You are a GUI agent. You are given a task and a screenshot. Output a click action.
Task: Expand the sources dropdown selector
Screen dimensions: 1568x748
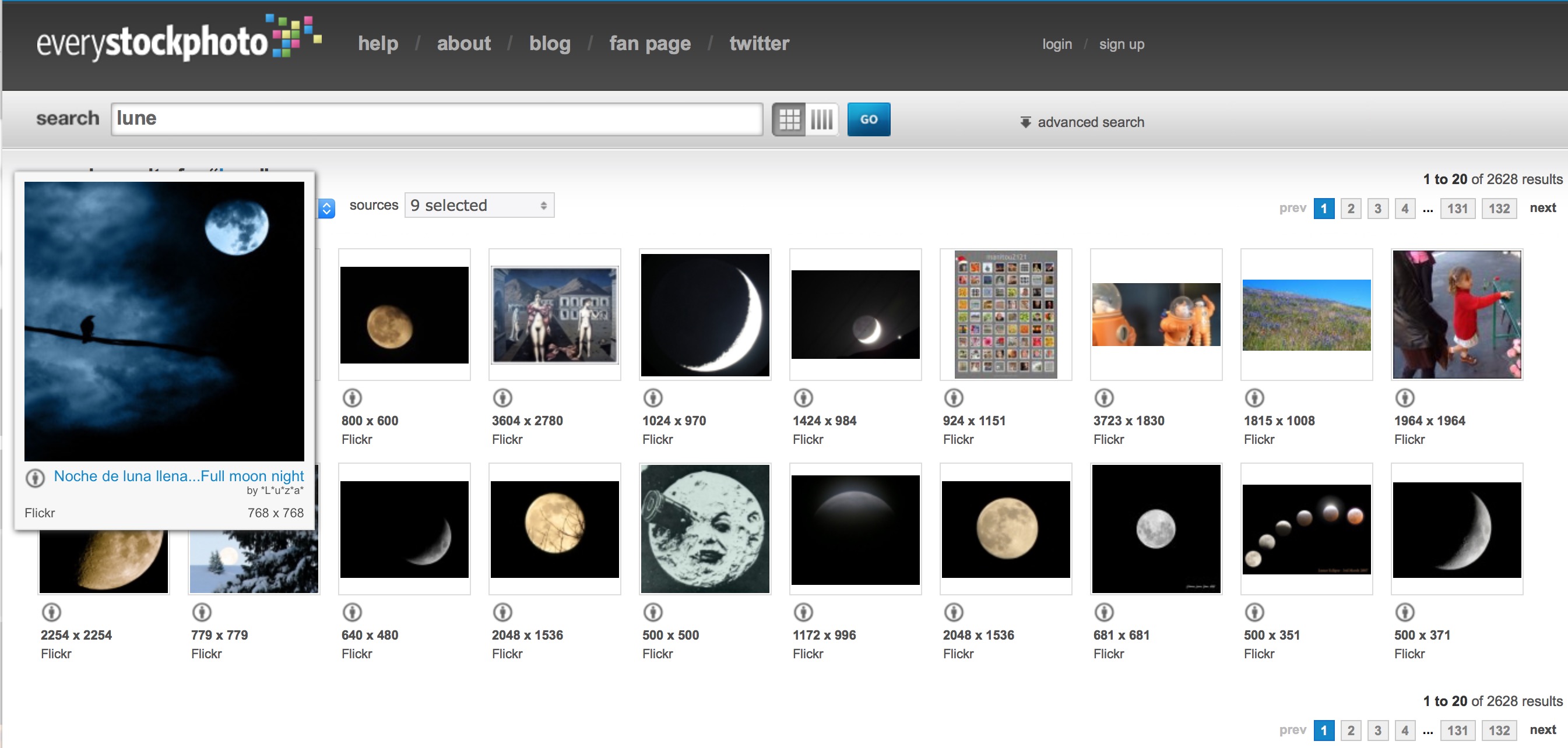coord(478,206)
